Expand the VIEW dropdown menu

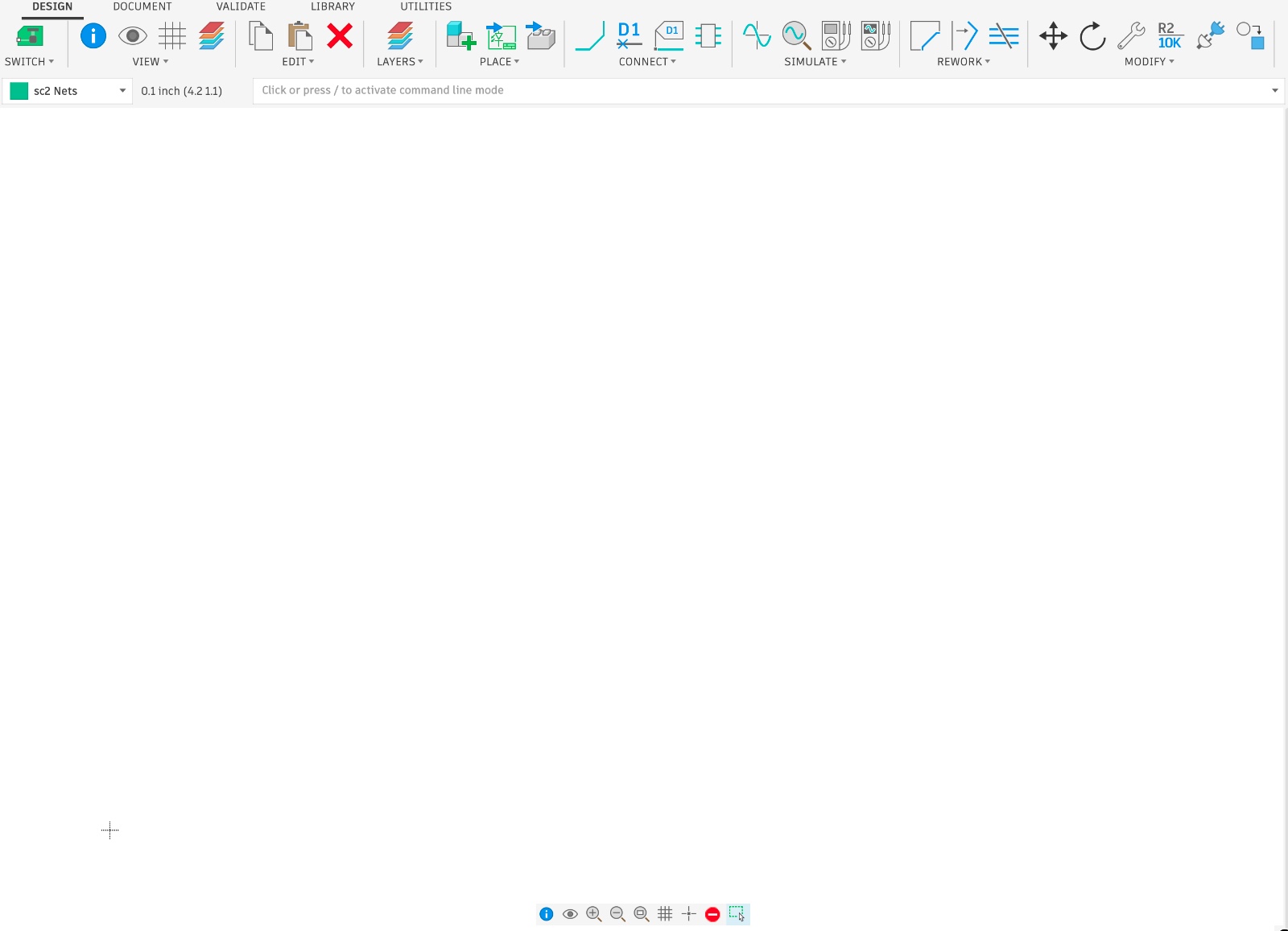point(151,62)
